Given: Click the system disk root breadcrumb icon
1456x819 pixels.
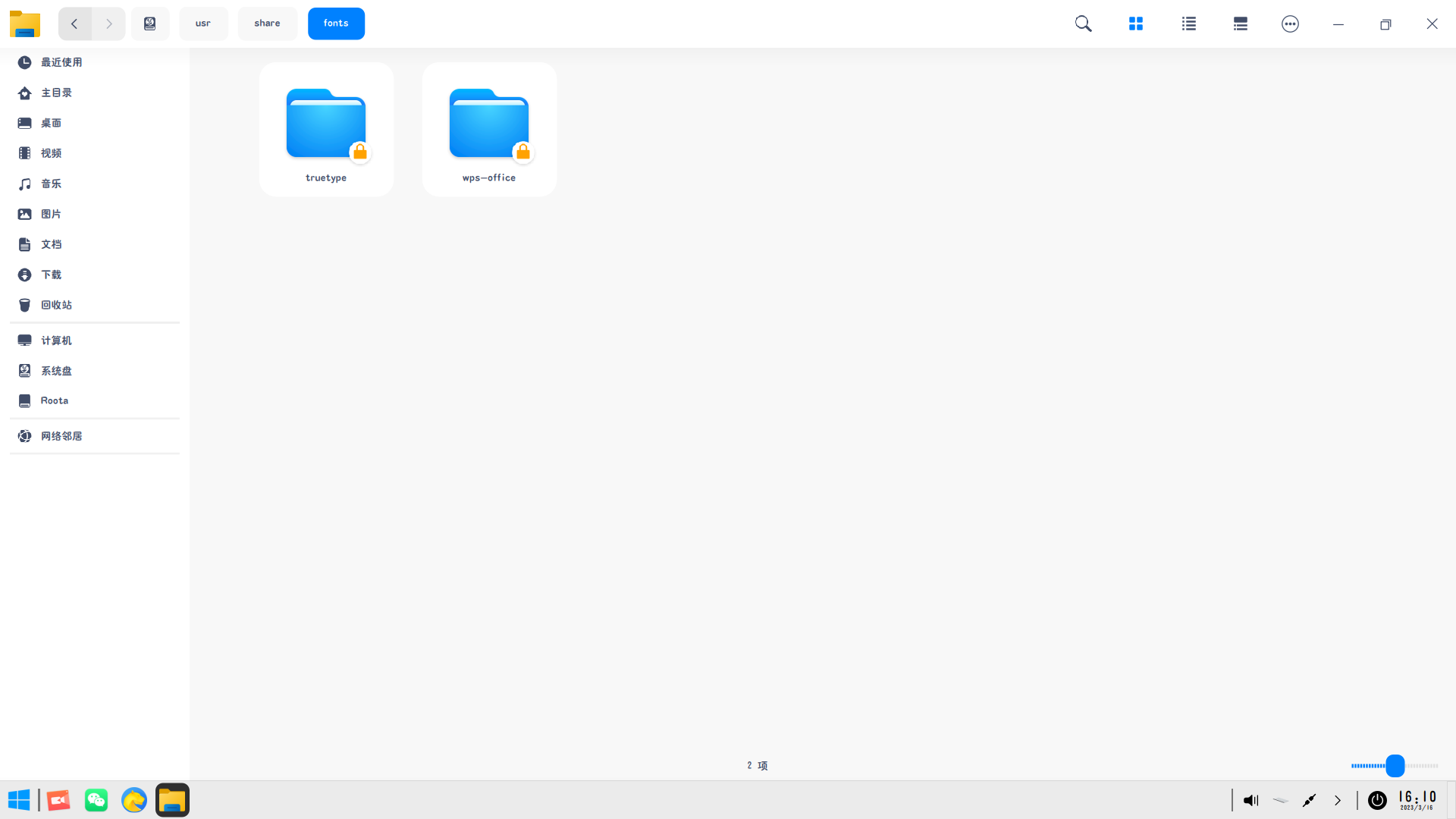Looking at the screenshot, I should [x=150, y=24].
